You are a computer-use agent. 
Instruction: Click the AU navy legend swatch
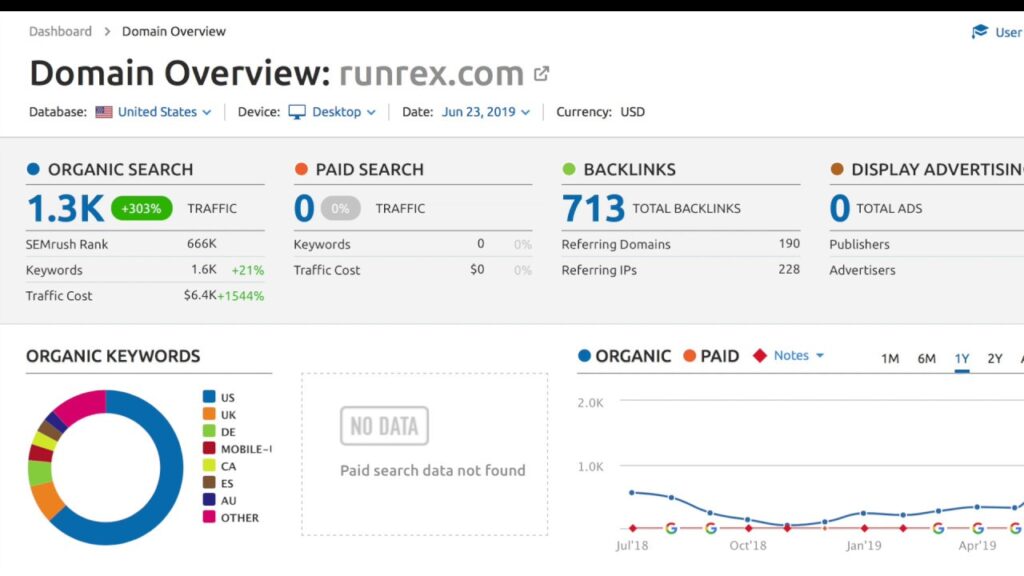(209, 500)
